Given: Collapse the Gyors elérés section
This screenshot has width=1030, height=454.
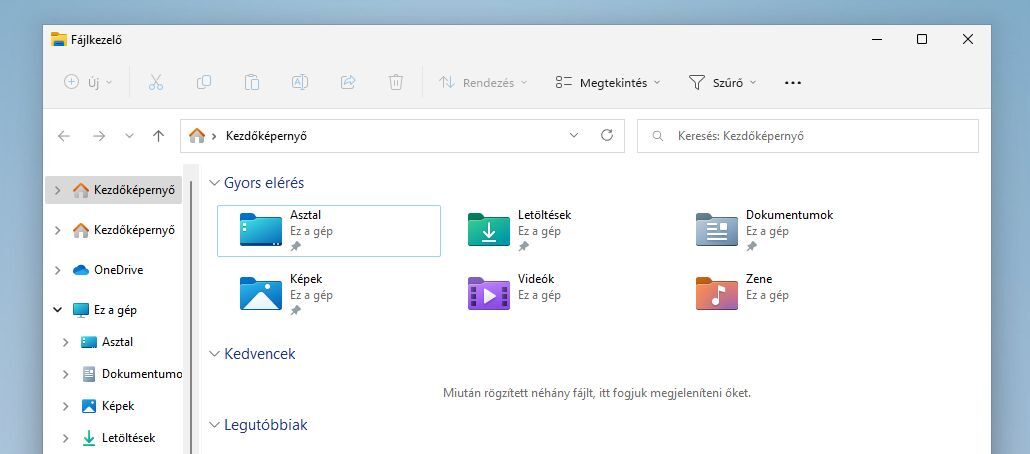Looking at the screenshot, I should [214, 183].
